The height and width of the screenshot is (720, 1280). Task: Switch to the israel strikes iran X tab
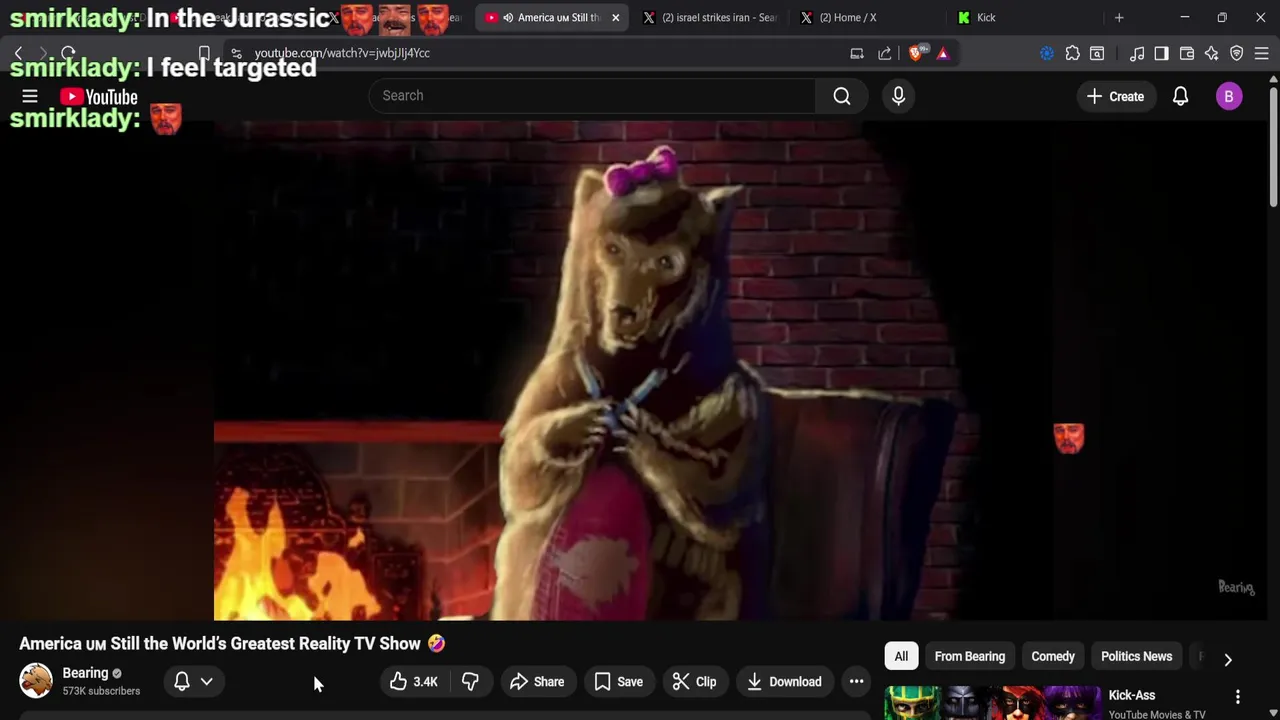pyautogui.click(x=710, y=18)
